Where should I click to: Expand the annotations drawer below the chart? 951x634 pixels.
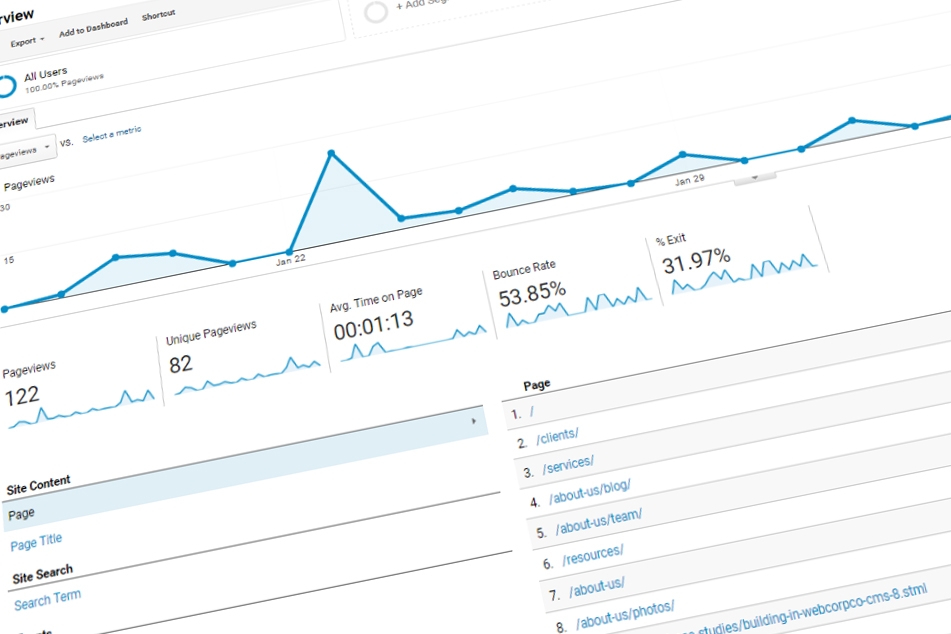click(754, 178)
